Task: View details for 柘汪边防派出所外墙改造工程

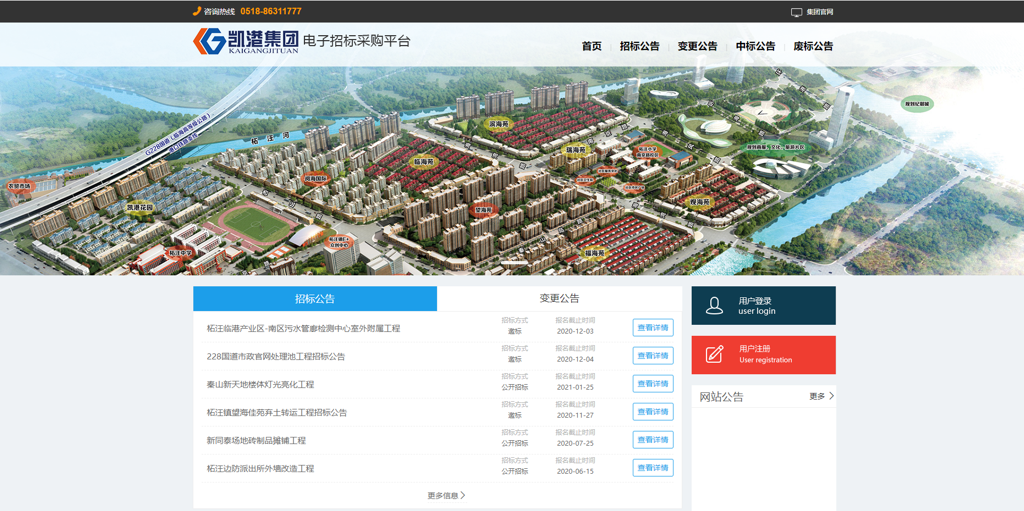Action: (x=652, y=468)
